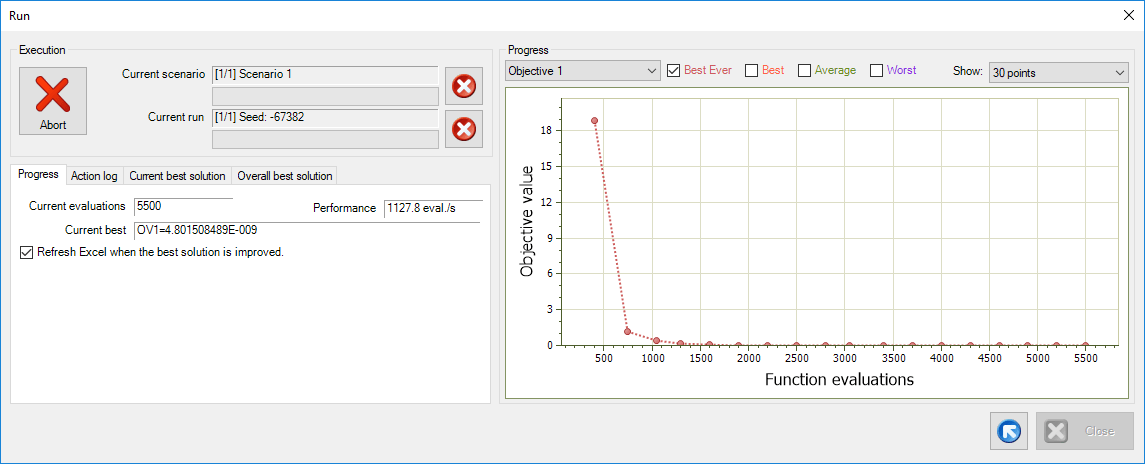Uncheck Refresh Excel when best solution improved
Screen dimensions: 1145x464
pyautogui.click(x=27, y=253)
